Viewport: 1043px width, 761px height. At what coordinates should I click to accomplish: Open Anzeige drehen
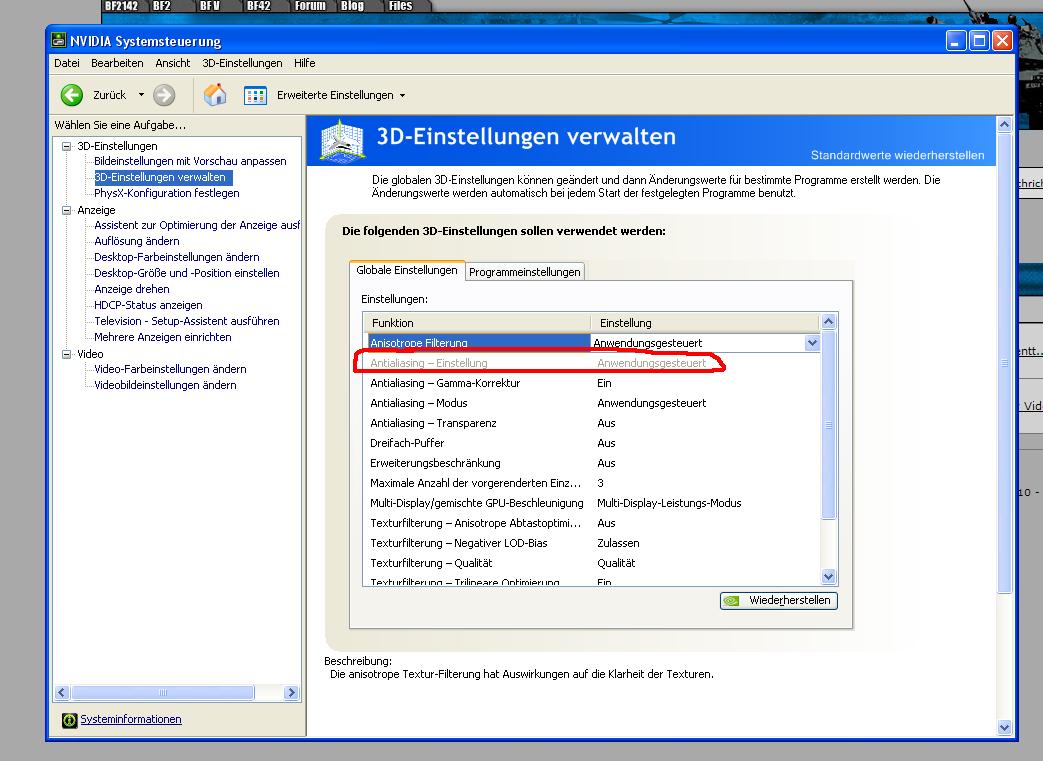click(132, 289)
